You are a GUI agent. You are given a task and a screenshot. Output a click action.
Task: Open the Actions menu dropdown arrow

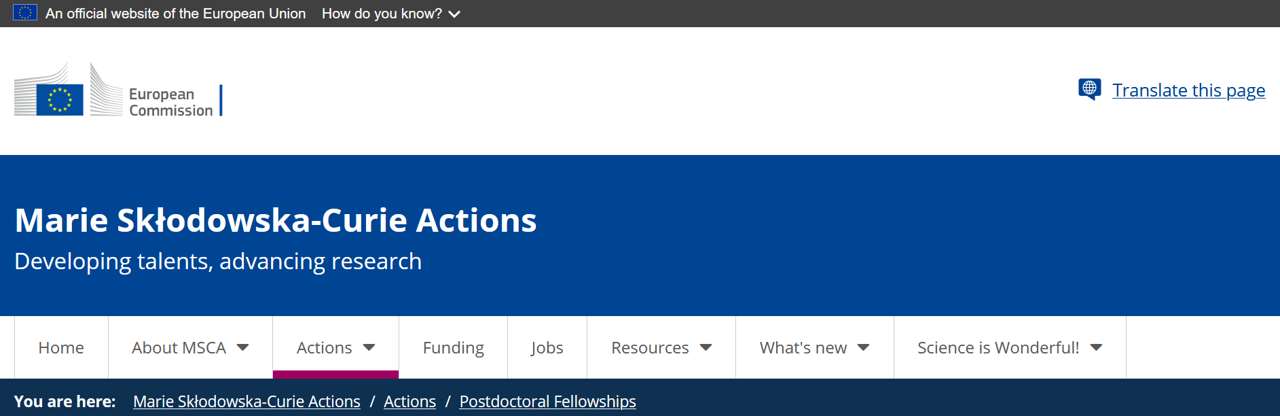(x=369, y=347)
